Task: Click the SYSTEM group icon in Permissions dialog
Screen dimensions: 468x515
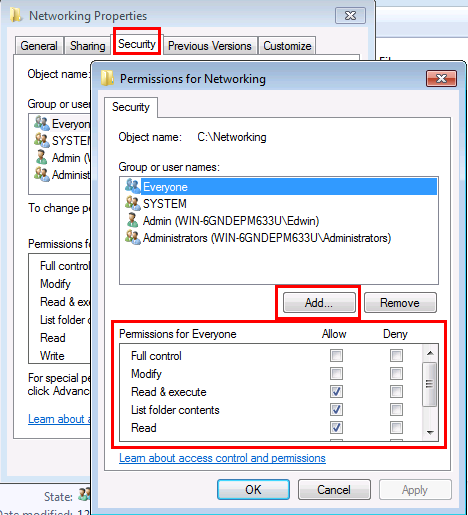Action: click(x=133, y=203)
